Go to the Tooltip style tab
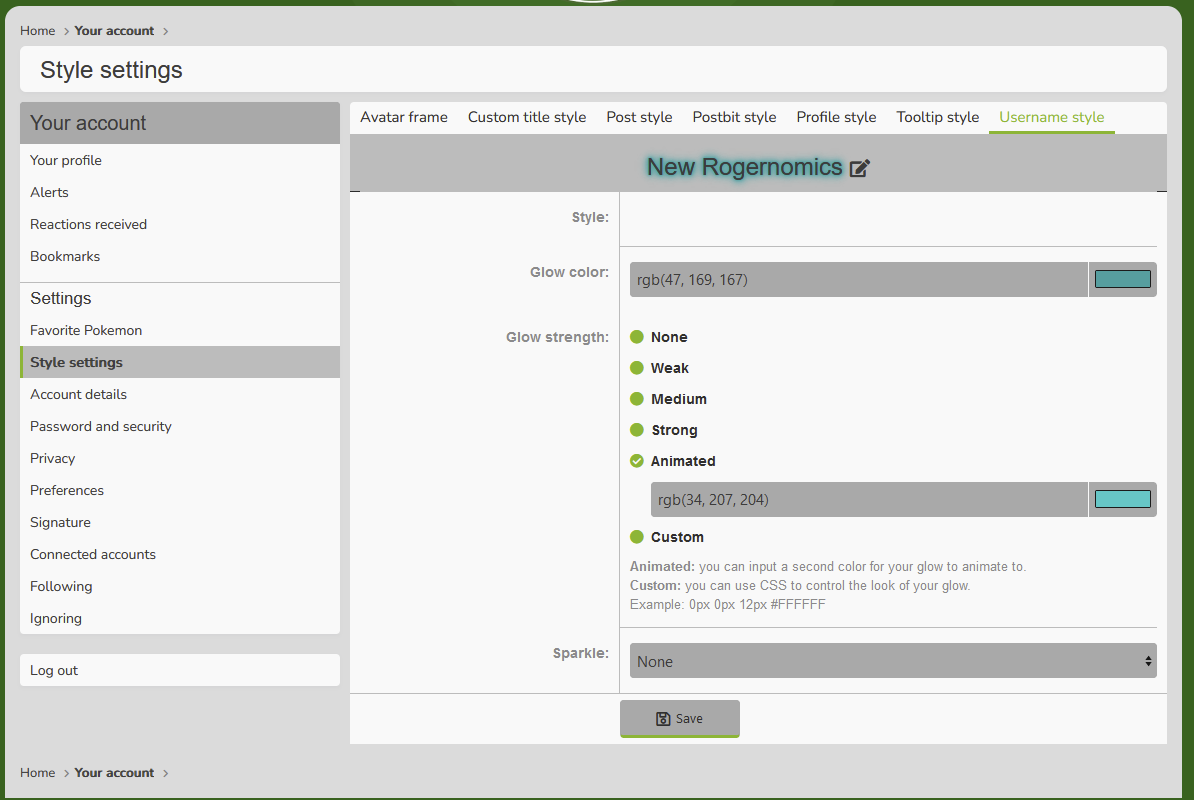1194x800 pixels. pyautogui.click(x=937, y=117)
